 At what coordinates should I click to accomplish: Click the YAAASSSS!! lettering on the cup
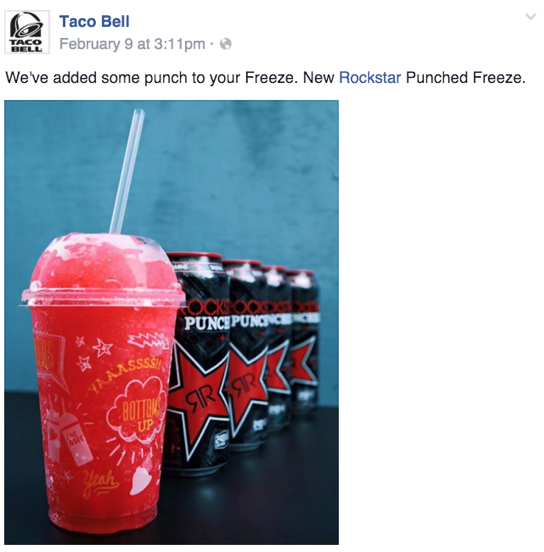coord(125,375)
